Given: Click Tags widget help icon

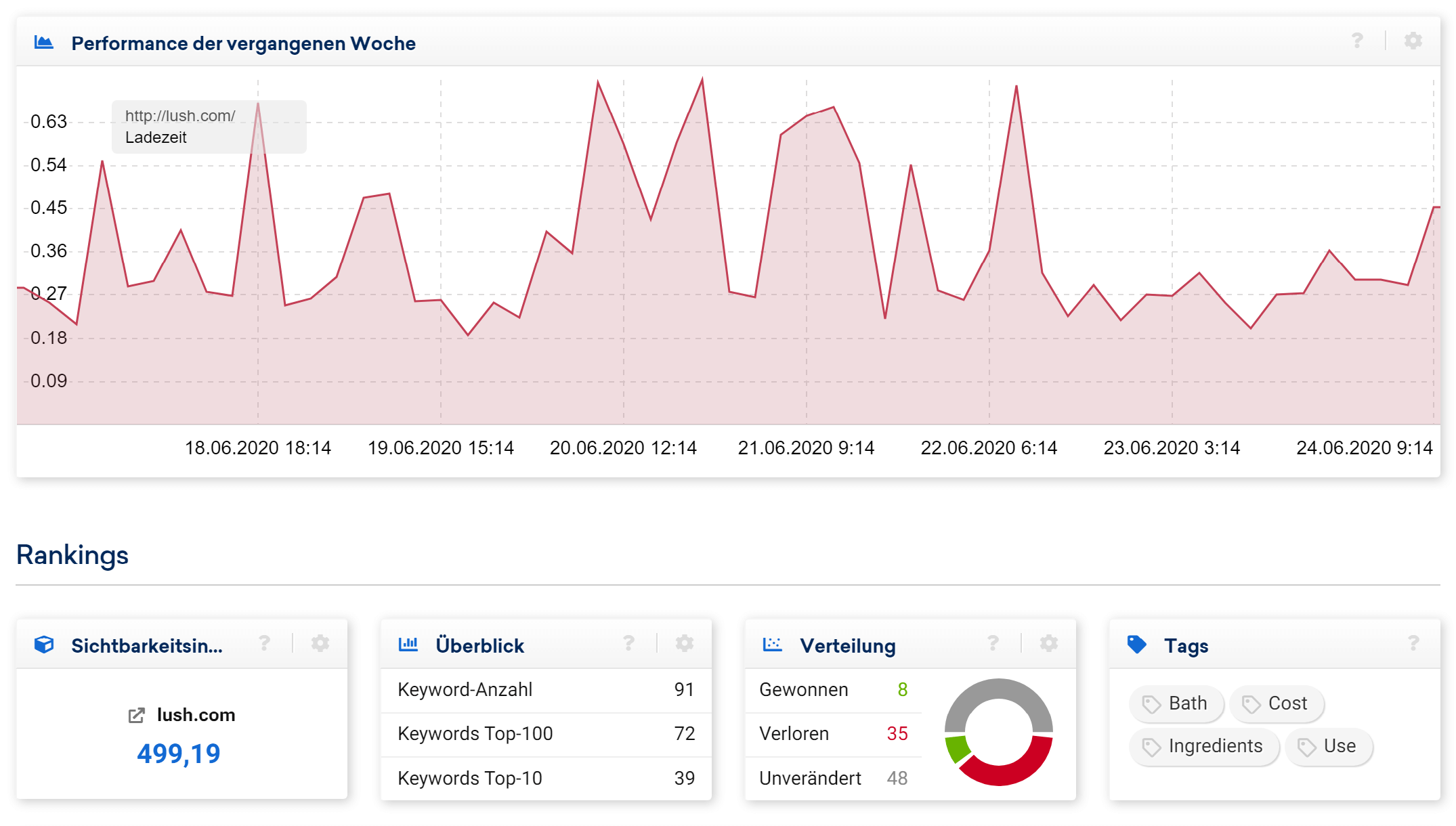Looking at the screenshot, I should [1413, 643].
